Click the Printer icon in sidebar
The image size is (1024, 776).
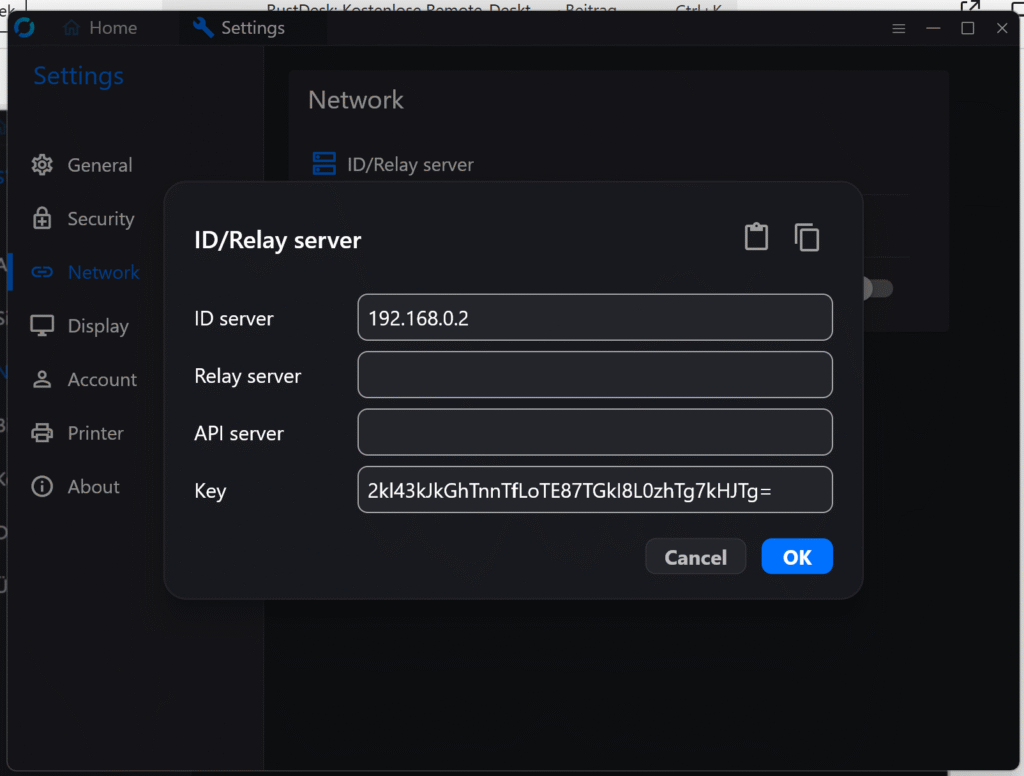(42, 433)
